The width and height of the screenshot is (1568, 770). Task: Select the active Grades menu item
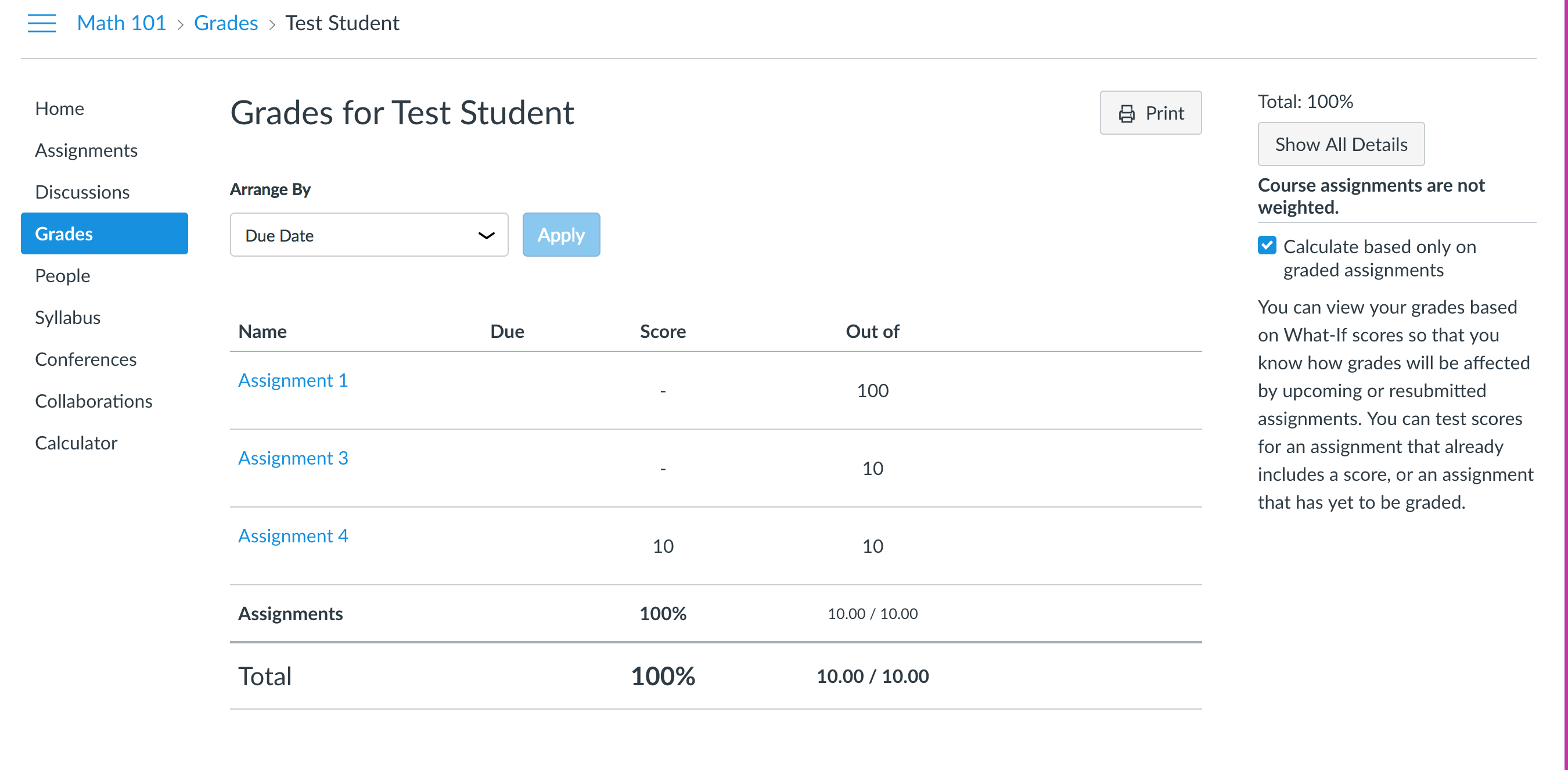click(x=104, y=234)
